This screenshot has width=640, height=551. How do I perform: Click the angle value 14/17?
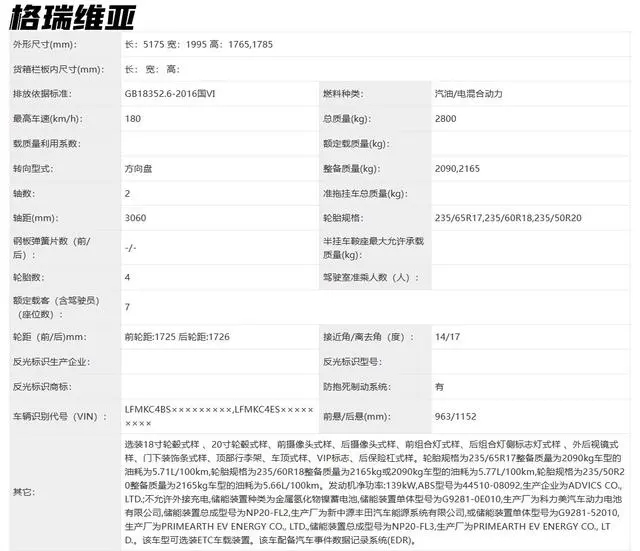click(x=447, y=337)
